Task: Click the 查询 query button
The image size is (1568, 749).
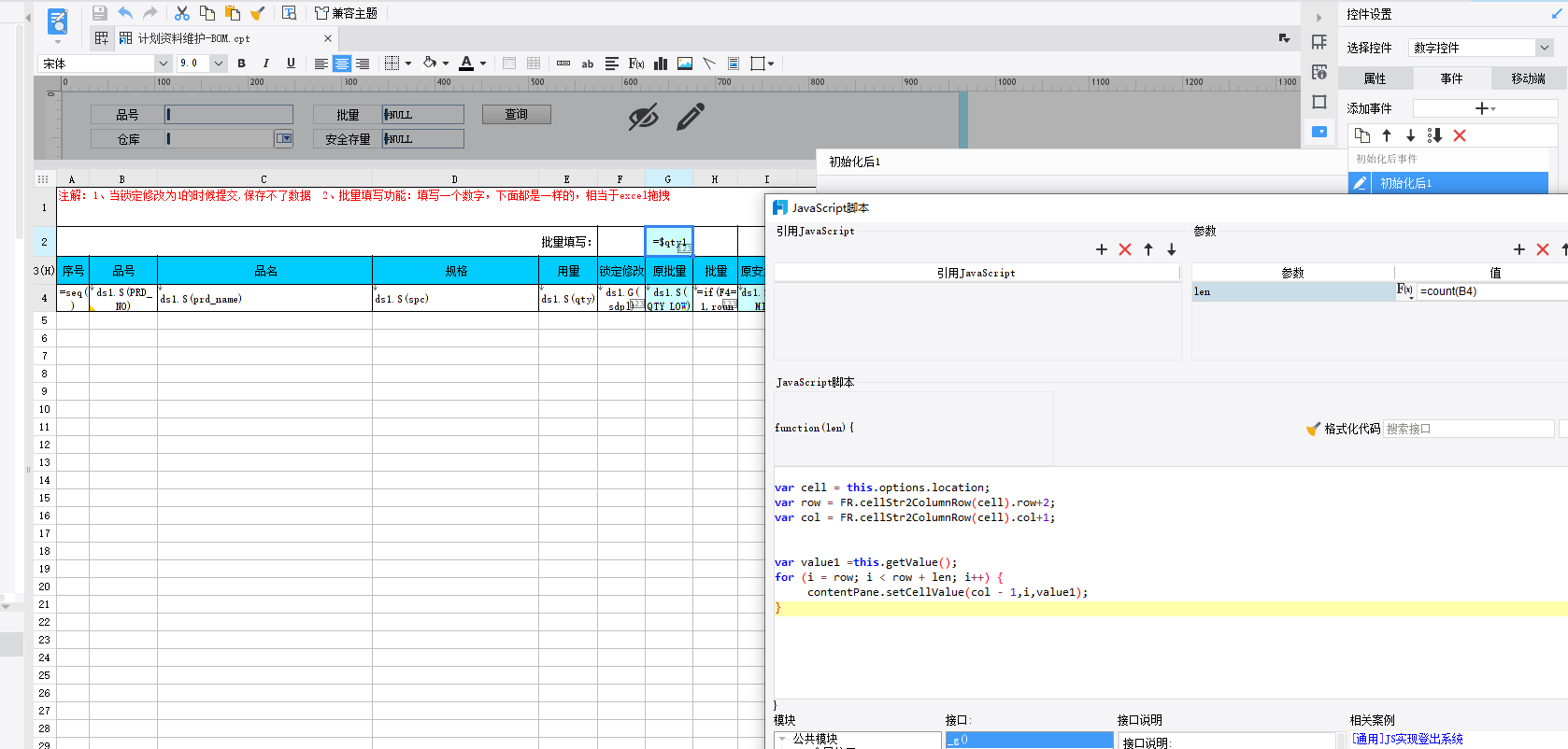Action: (x=516, y=114)
